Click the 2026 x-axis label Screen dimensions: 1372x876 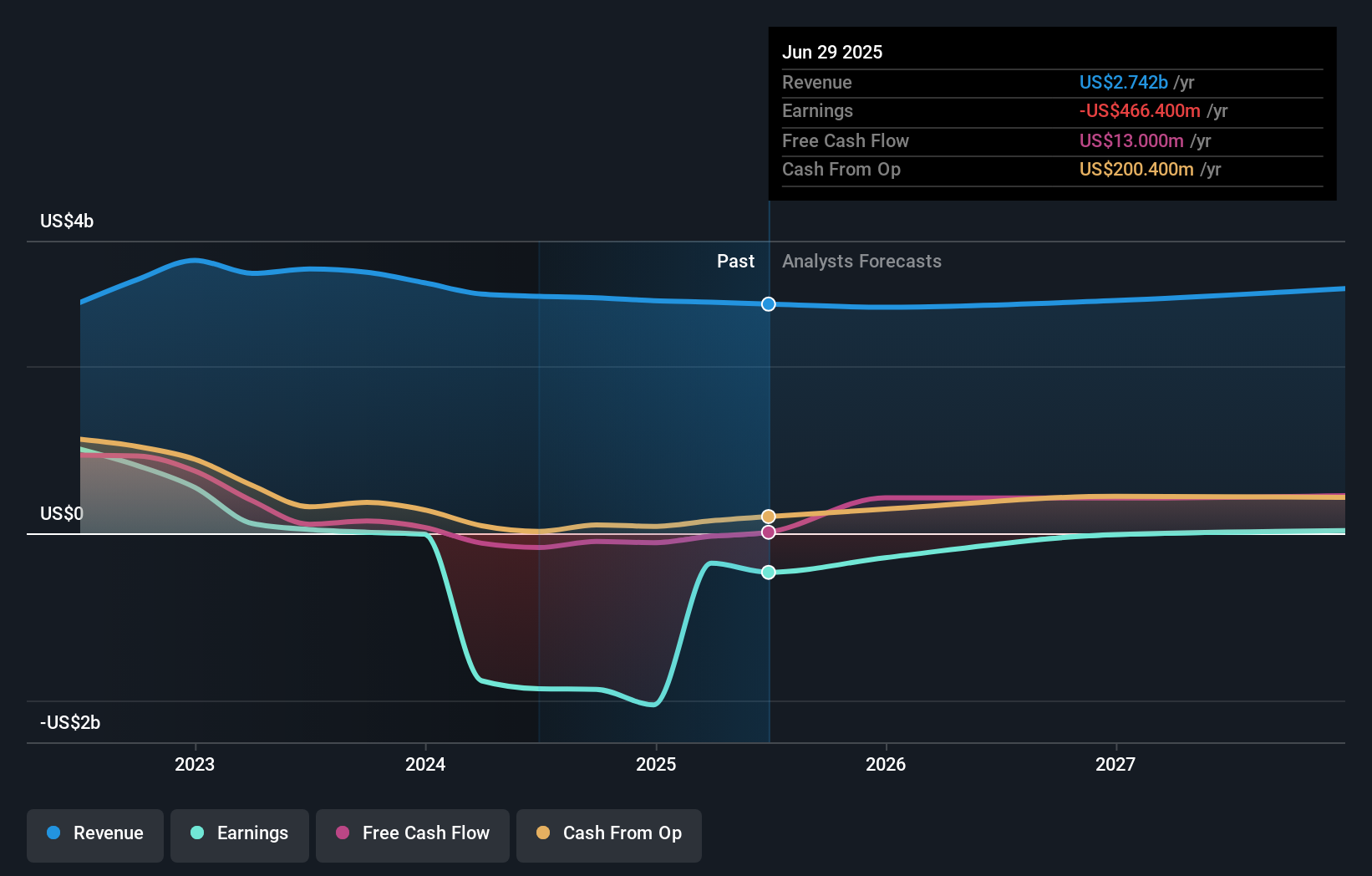[x=886, y=765]
